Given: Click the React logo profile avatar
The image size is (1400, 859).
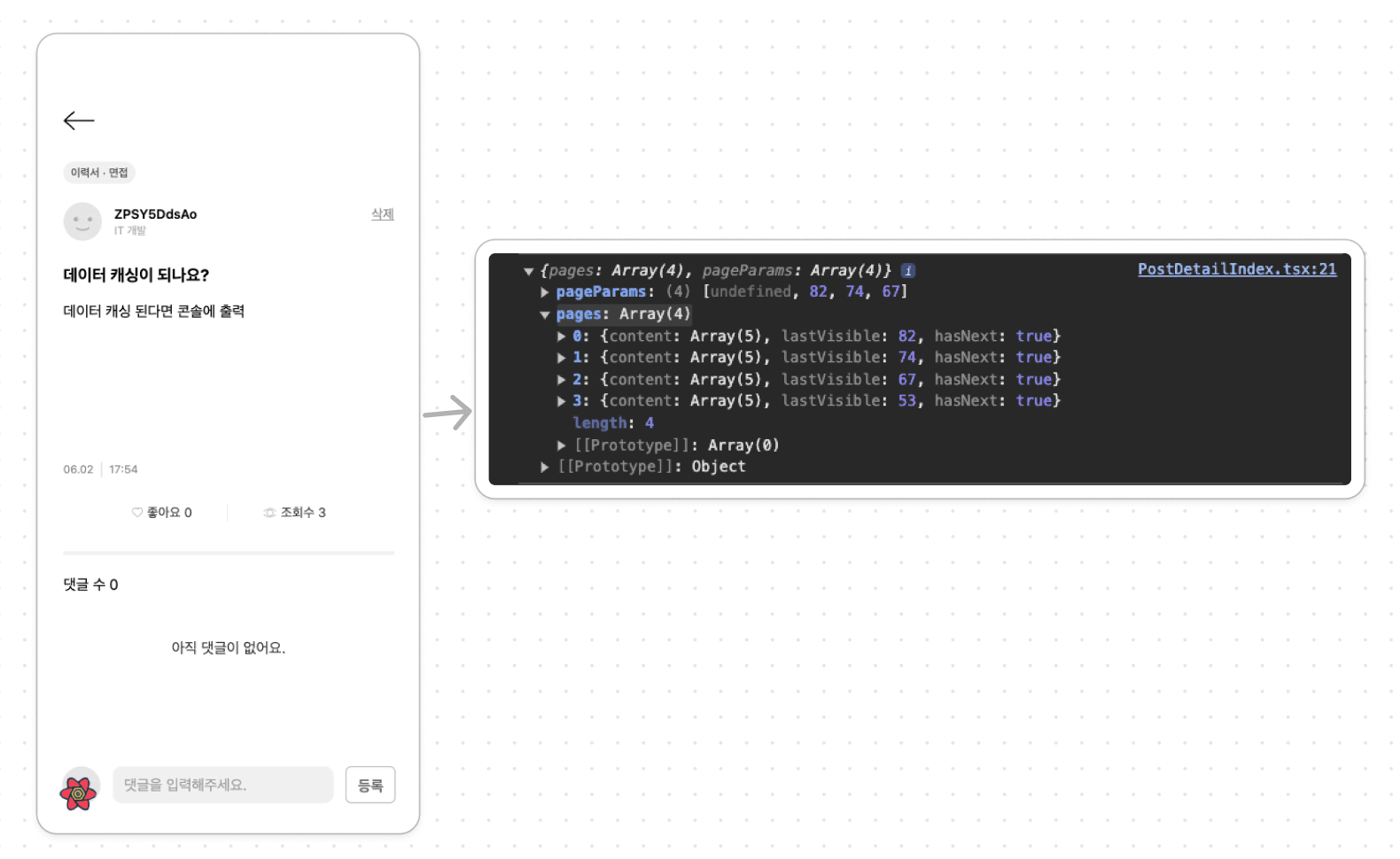Looking at the screenshot, I should point(79,791).
